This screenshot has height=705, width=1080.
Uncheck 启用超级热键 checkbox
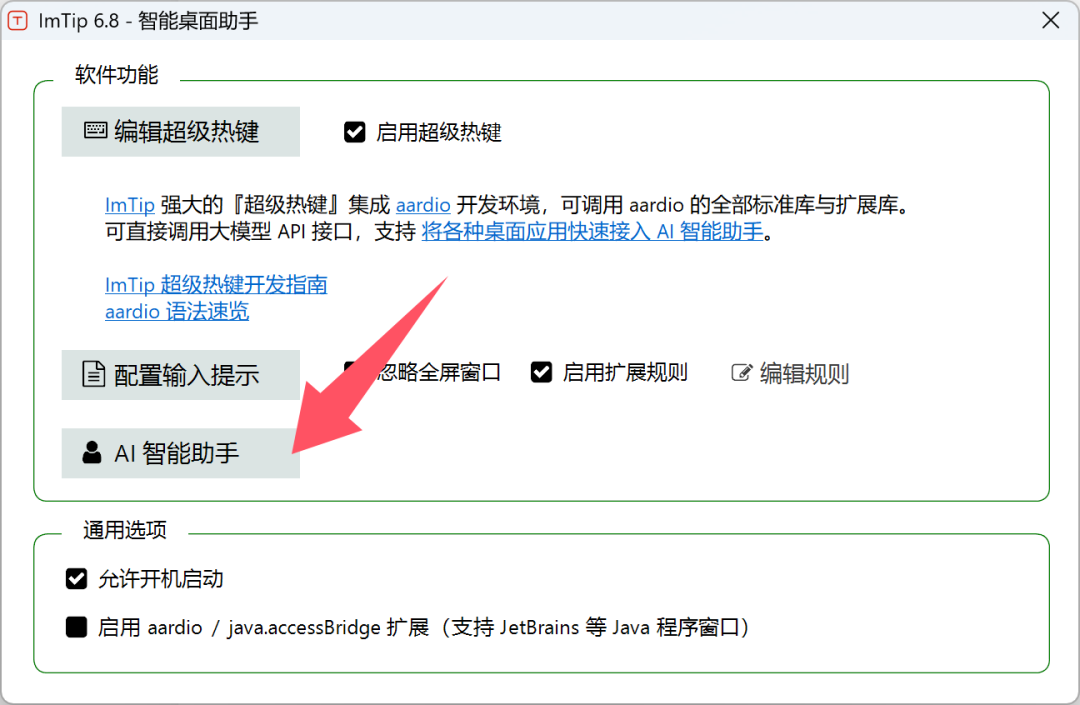coord(355,131)
